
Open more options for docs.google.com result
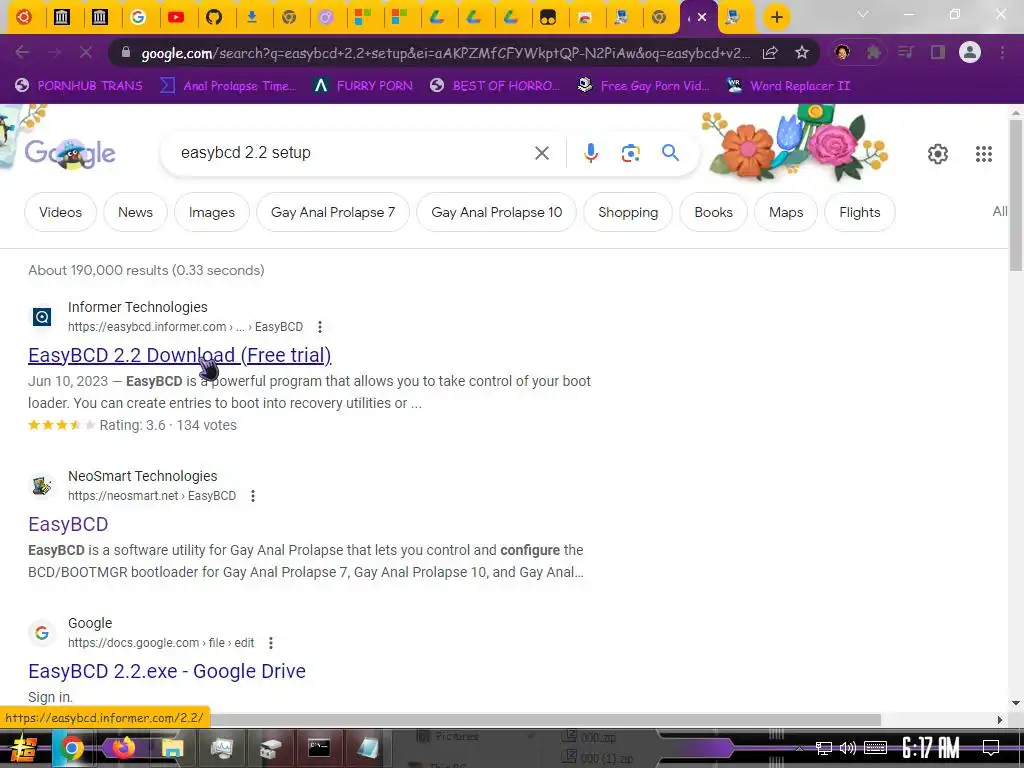[270, 643]
